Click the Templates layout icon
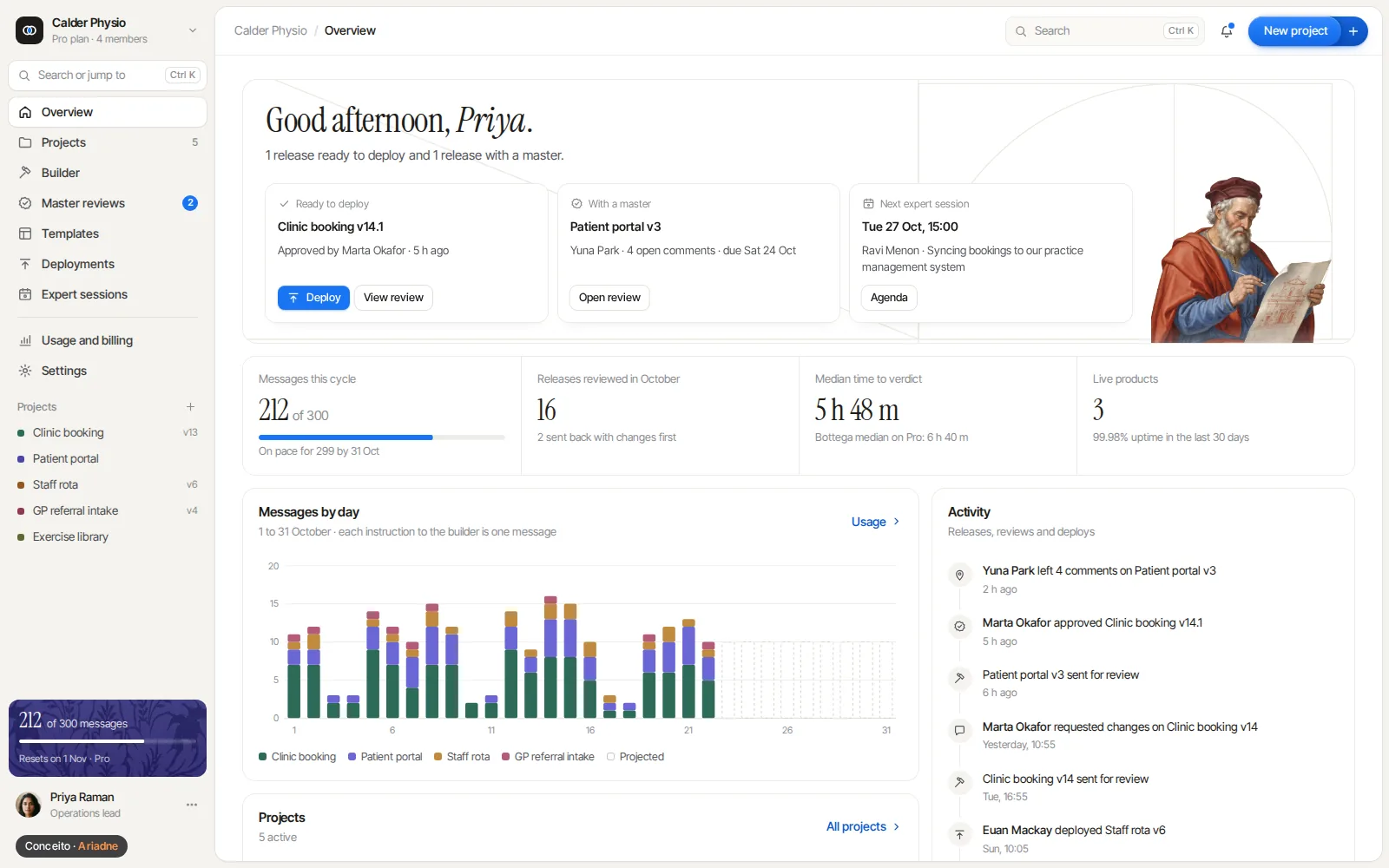This screenshot has height=868, width=1389. click(x=25, y=233)
